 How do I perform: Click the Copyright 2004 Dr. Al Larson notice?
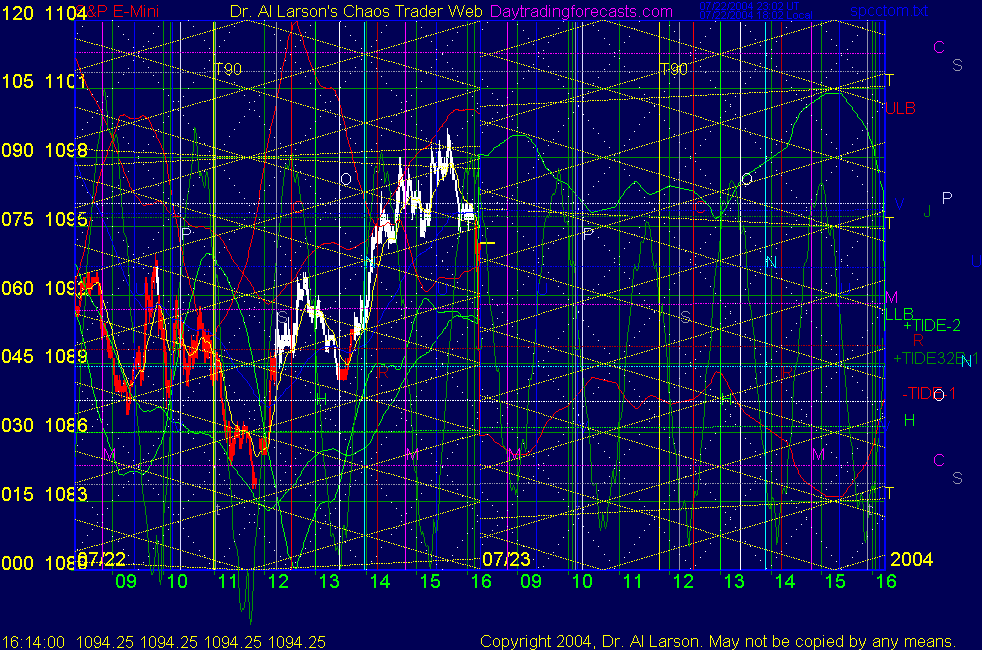pyautogui.click(x=718, y=641)
